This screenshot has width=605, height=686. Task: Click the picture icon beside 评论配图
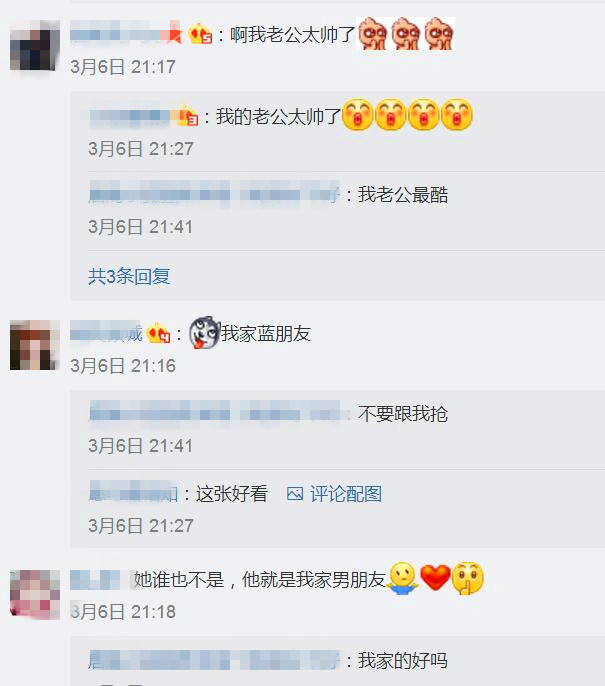coord(295,494)
